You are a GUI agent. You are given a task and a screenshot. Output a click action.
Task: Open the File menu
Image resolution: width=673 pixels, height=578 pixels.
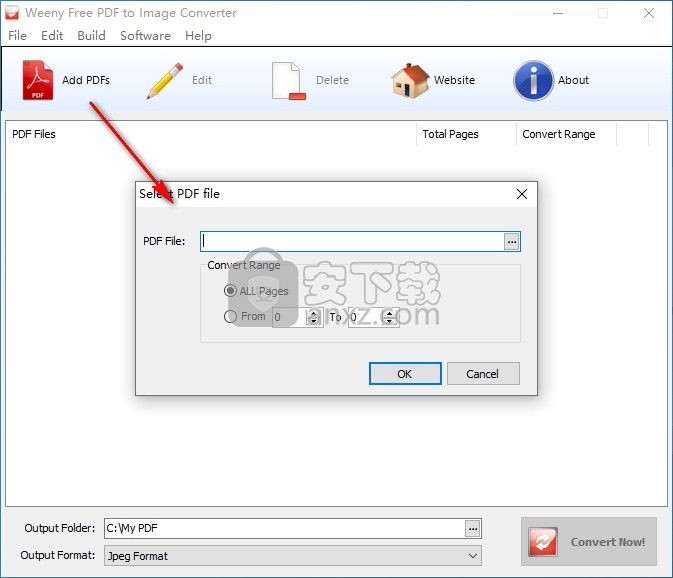click(x=17, y=36)
